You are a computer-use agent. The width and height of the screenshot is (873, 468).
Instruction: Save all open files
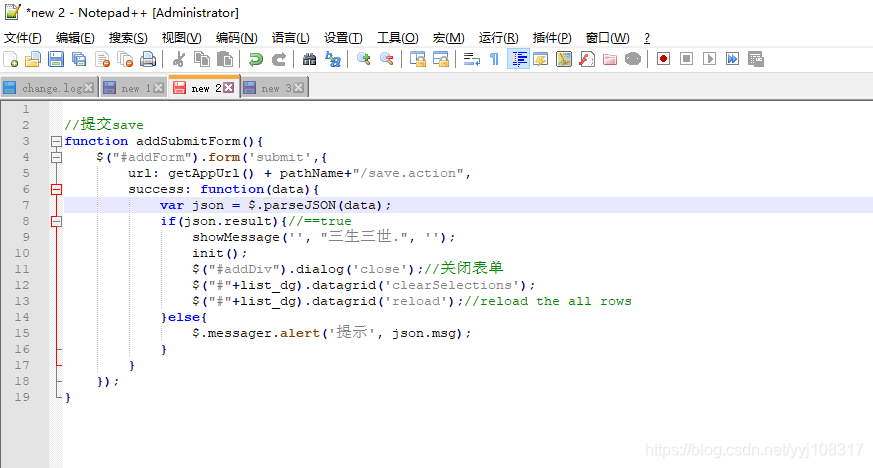click(x=79, y=59)
